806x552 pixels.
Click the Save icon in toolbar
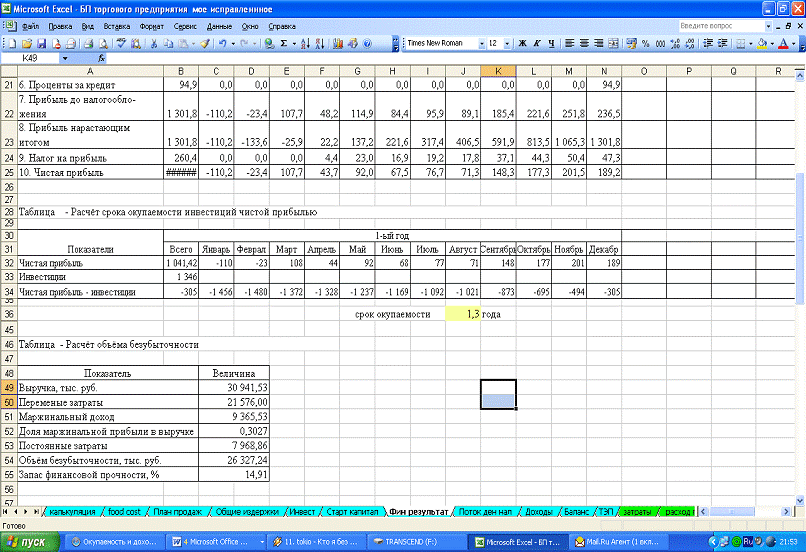click(41, 44)
